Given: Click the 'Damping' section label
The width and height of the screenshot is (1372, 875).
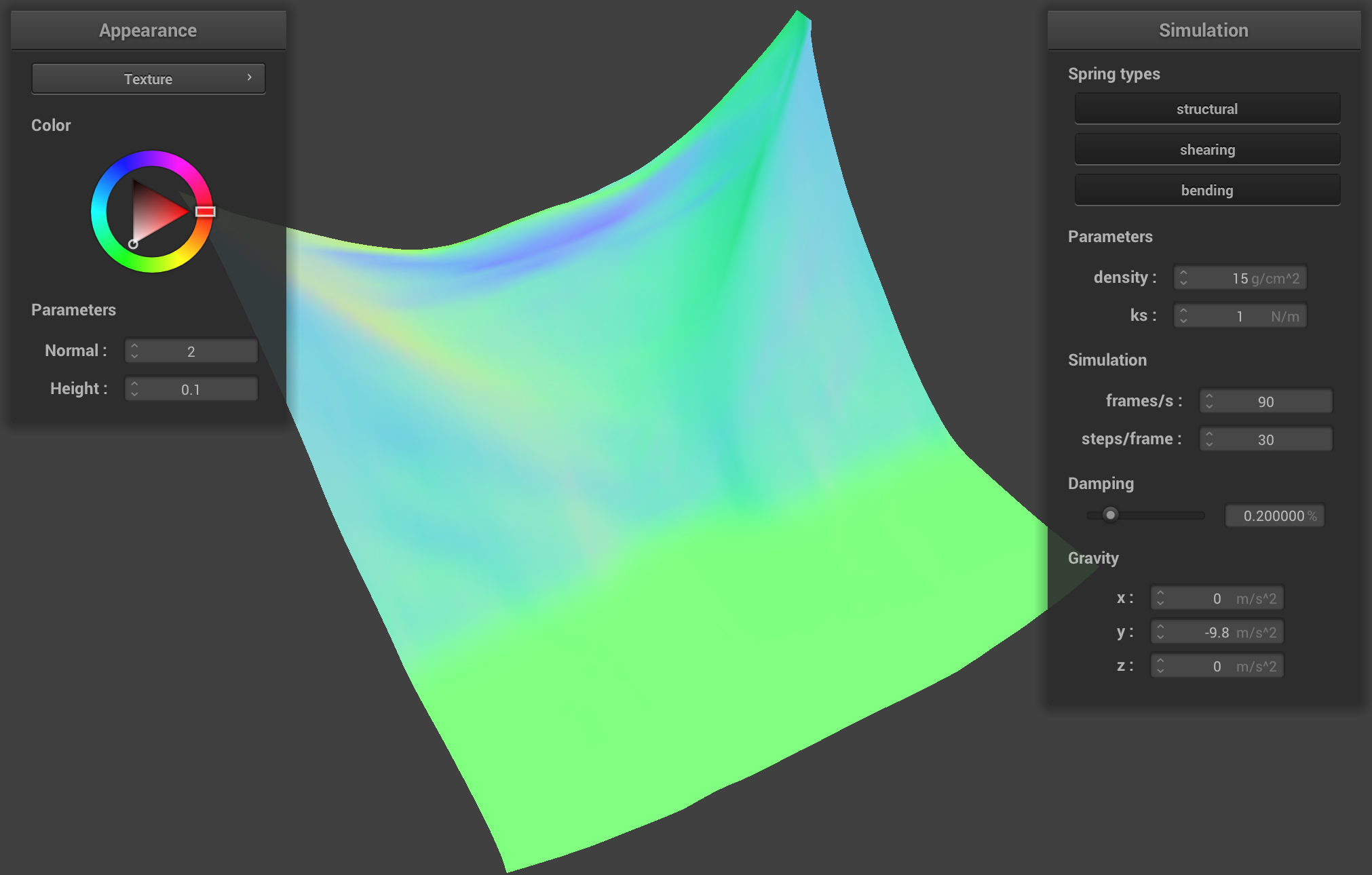Looking at the screenshot, I should coord(1101,483).
